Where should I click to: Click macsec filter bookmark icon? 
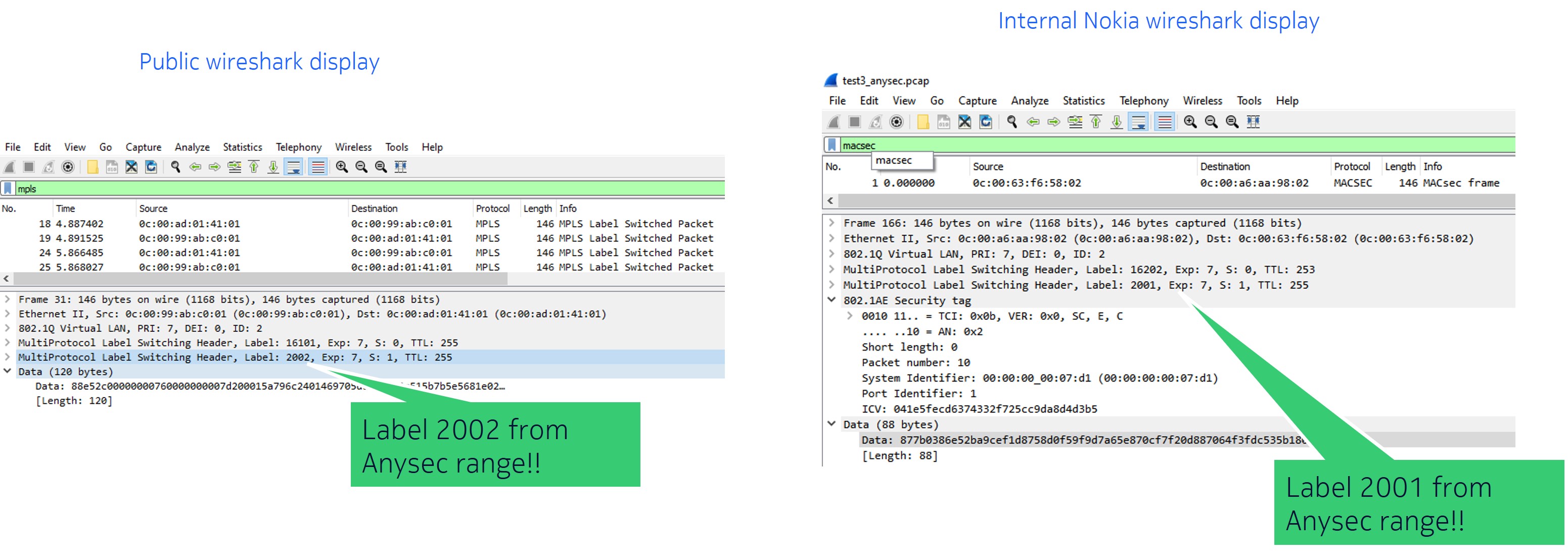tap(832, 145)
